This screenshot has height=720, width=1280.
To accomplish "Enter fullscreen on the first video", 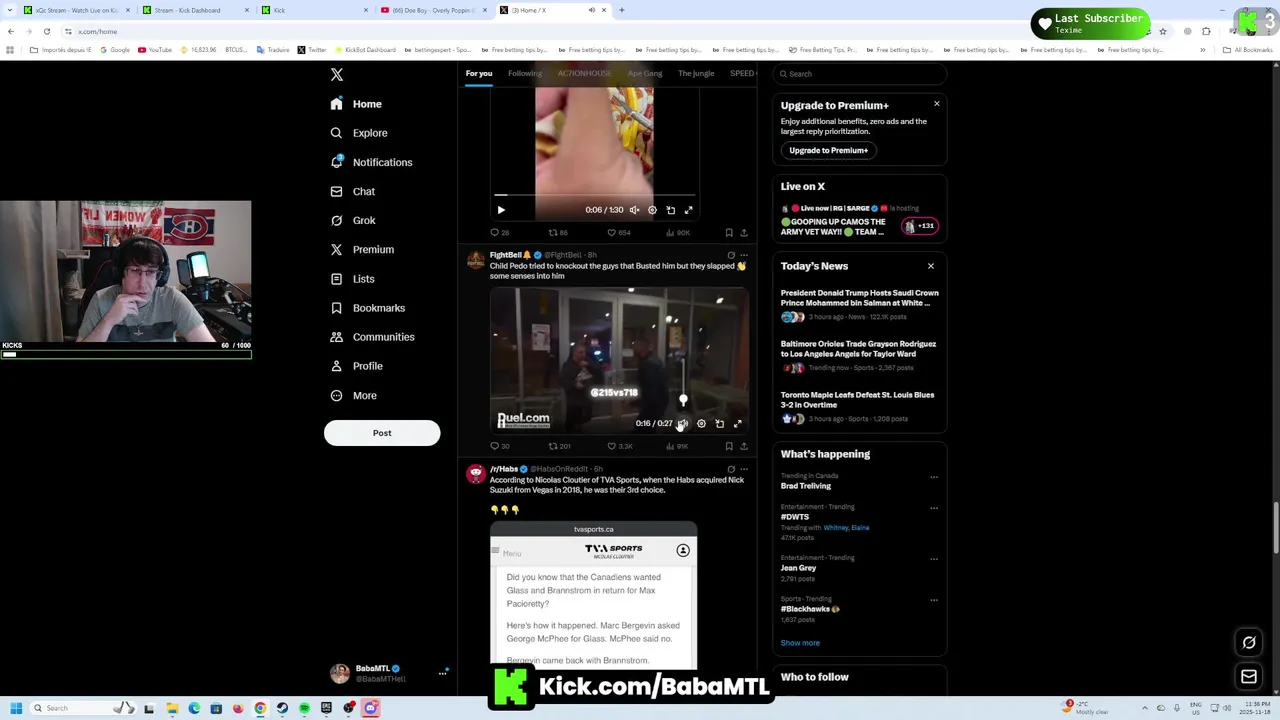I will tap(688, 210).
